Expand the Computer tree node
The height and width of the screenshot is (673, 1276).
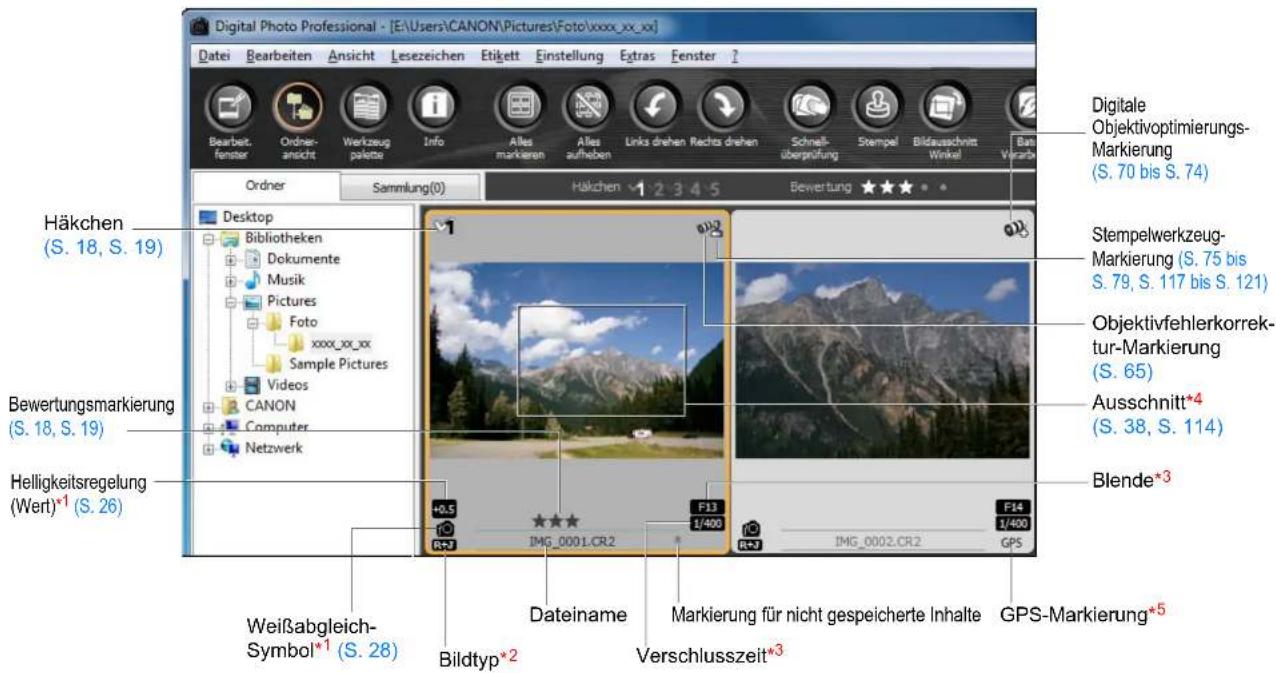(x=208, y=427)
